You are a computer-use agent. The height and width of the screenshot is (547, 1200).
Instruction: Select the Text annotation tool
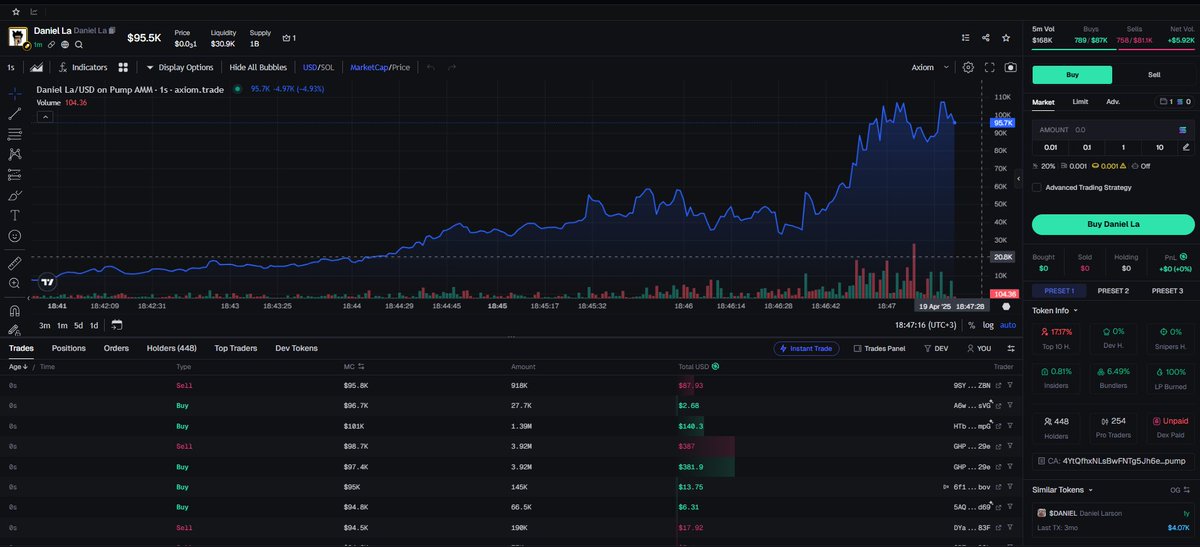point(15,215)
